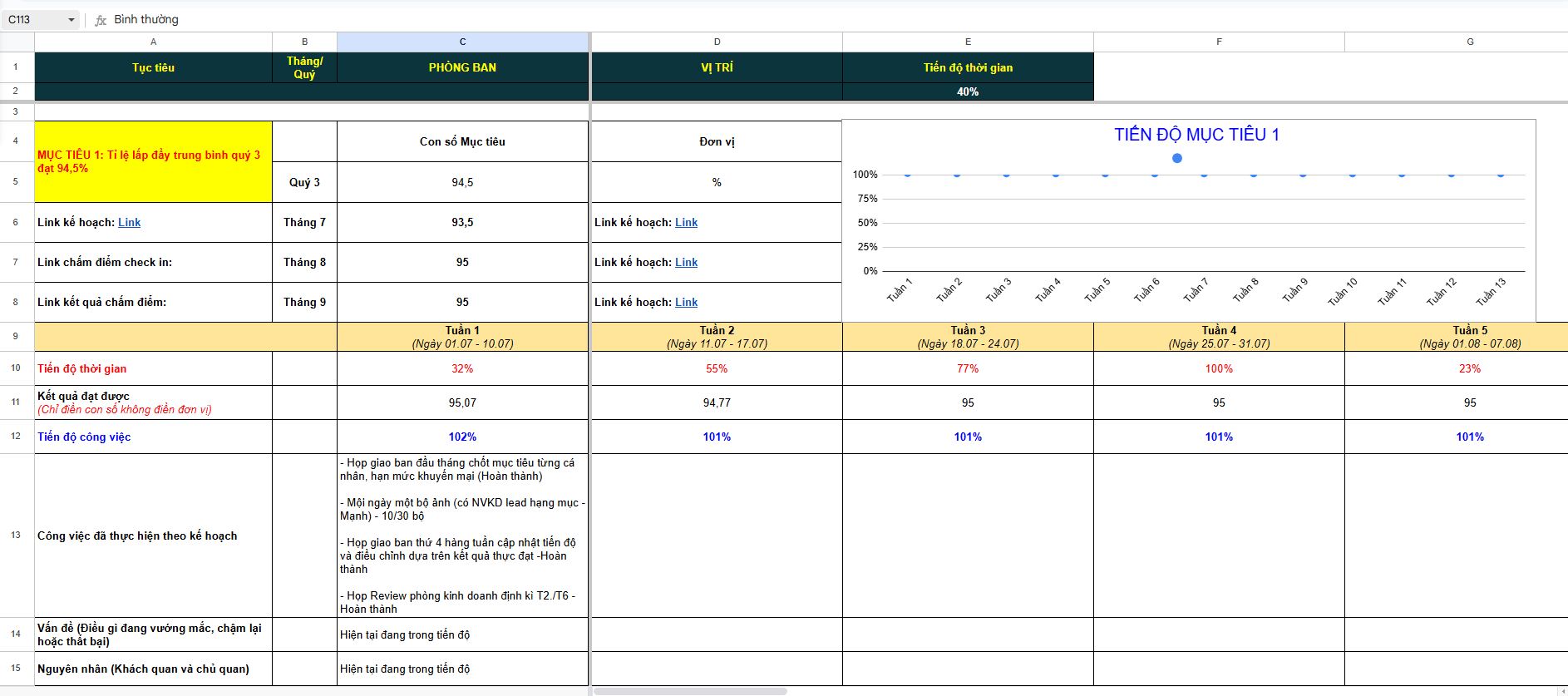
Task: Click the horizontal scrollbar at the bottom
Action: pyautogui.click(x=690, y=691)
